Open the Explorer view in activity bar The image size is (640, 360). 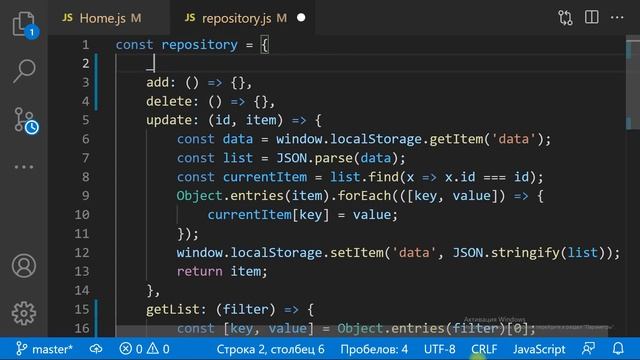point(24,24)
